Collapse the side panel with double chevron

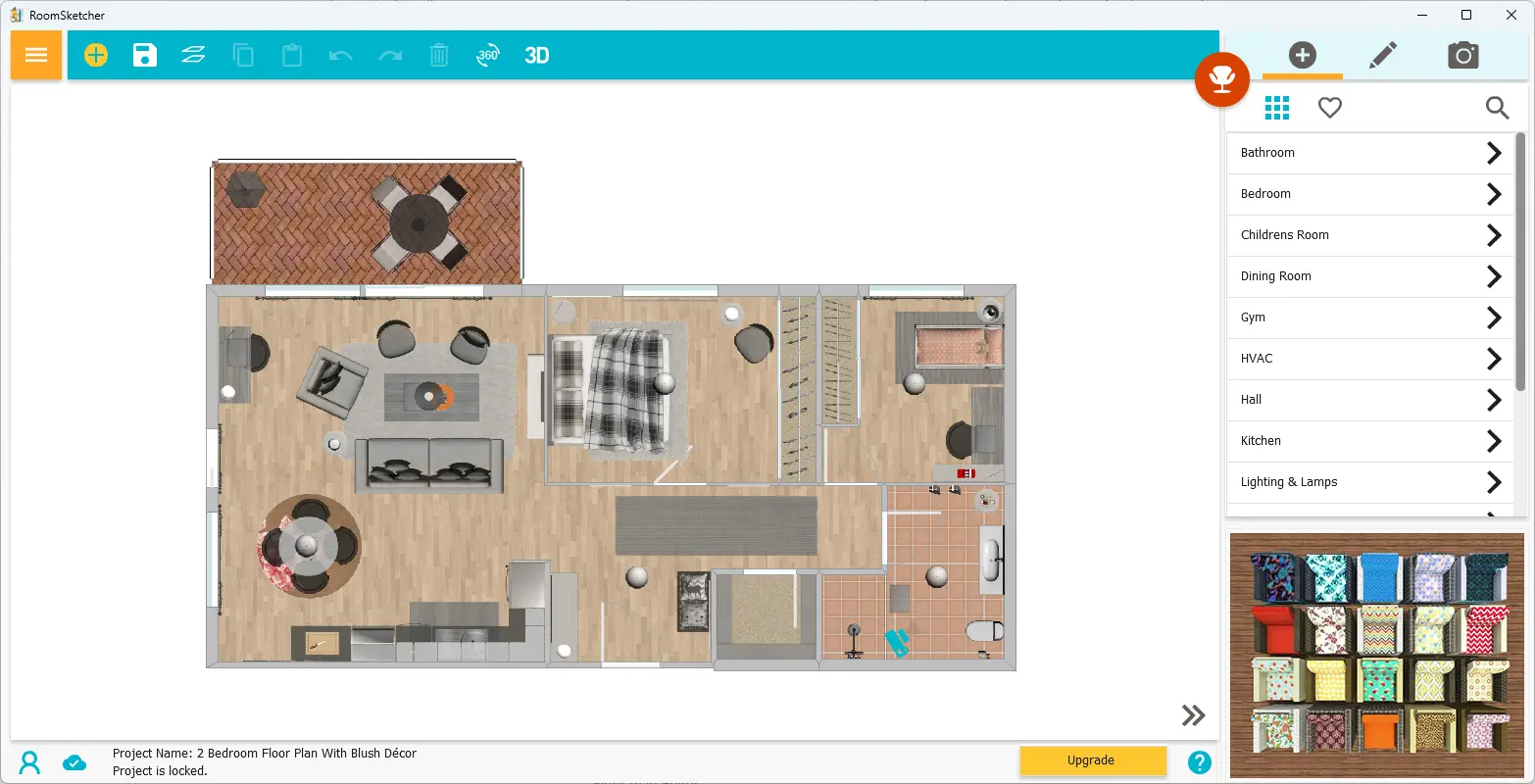pyautogui.click(x=1193, y=715)
